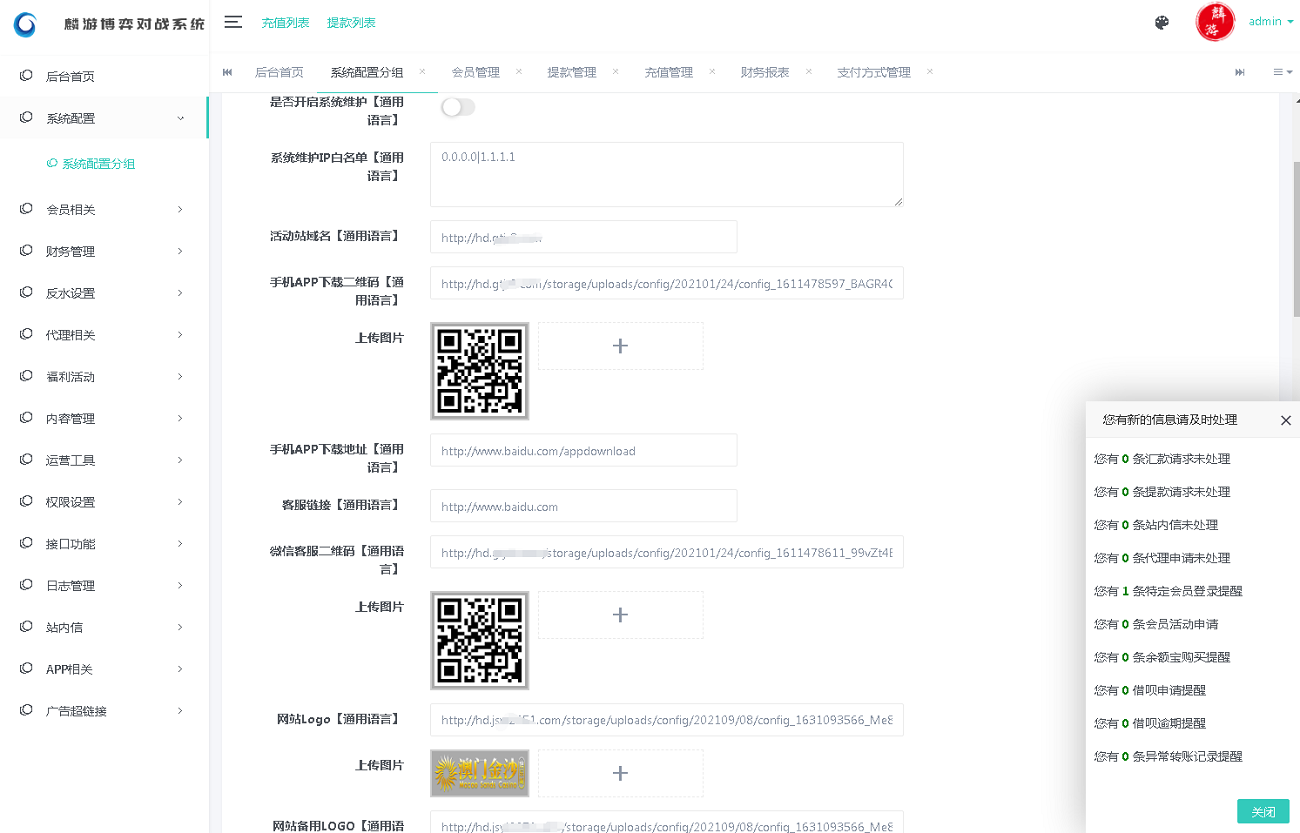Enable the 系统维护 toggle switch
This screenshot has width=1300, height=833.
(x=458, y=107)
